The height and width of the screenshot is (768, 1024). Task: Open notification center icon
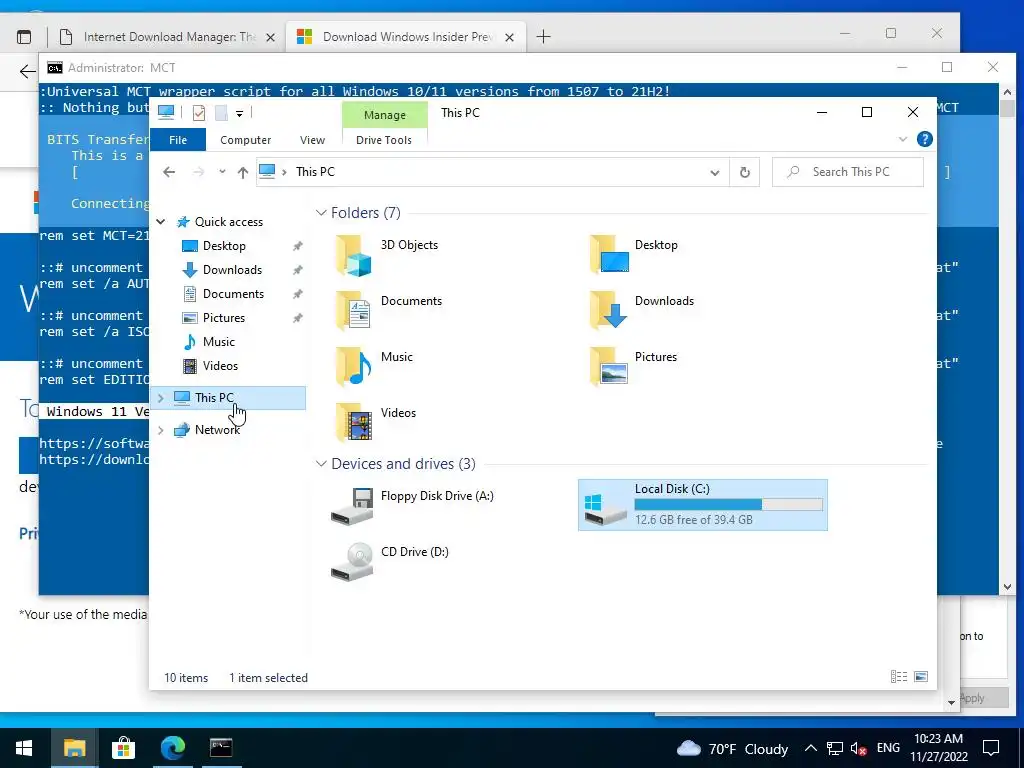(x=991, y=748)
